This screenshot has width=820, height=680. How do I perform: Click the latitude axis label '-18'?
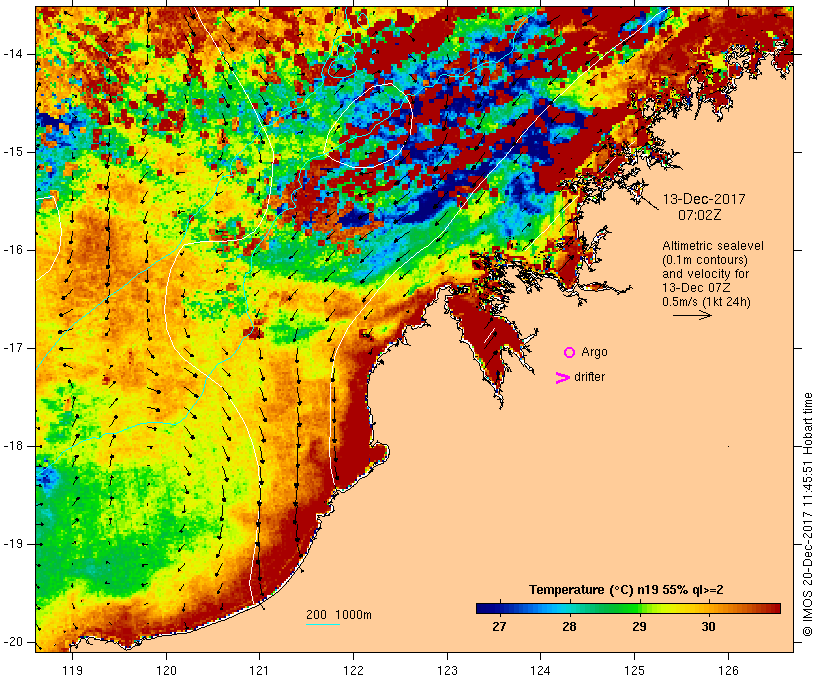coord(13,446)
